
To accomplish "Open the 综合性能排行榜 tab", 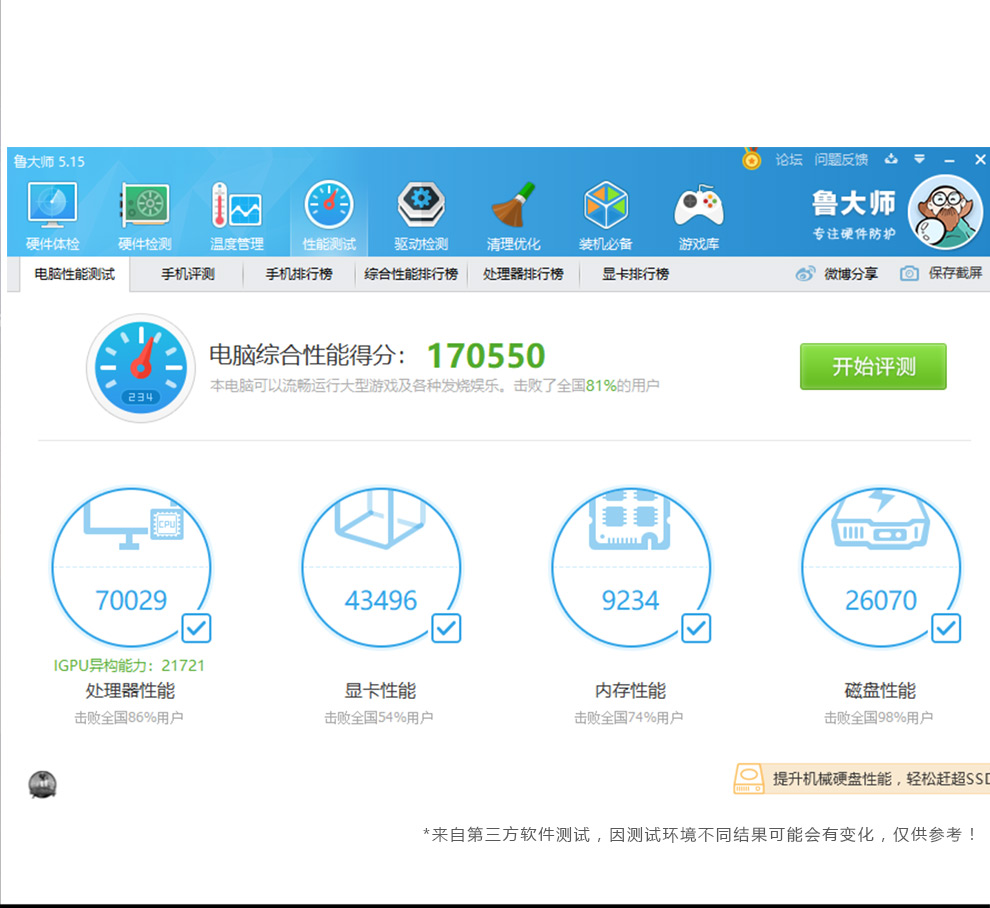I will coord(411,274).
